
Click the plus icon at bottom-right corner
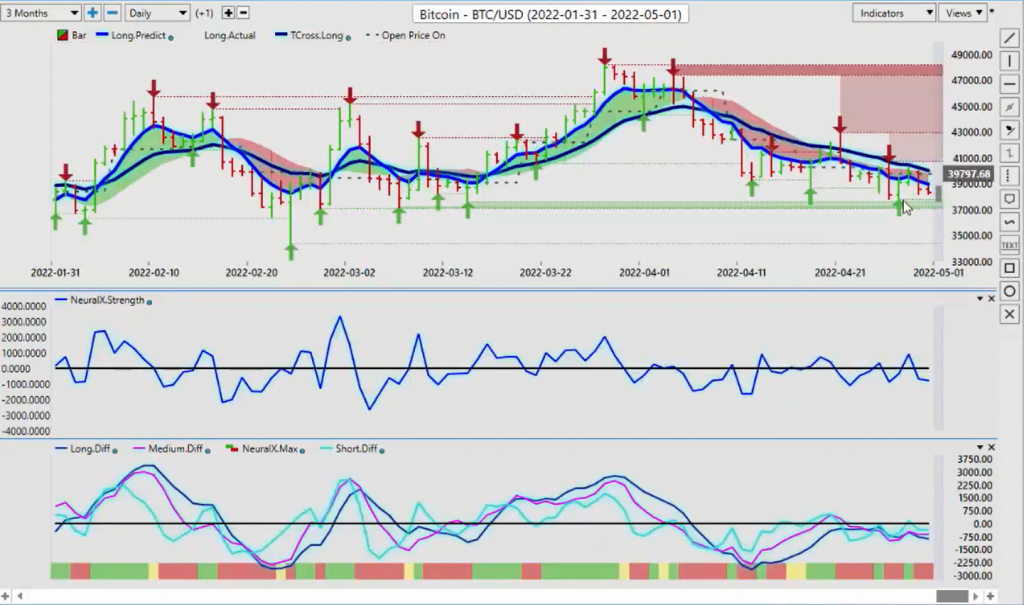990,596
